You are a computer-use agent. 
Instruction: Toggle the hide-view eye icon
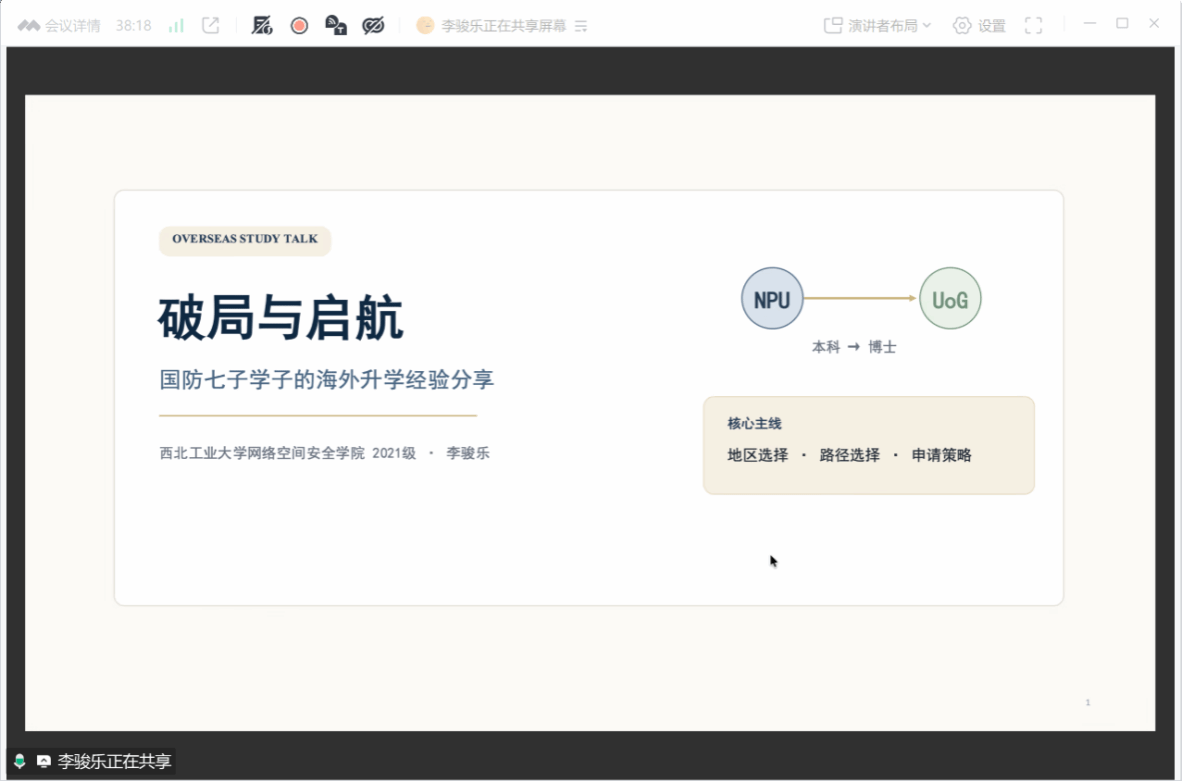pos(373,26)
